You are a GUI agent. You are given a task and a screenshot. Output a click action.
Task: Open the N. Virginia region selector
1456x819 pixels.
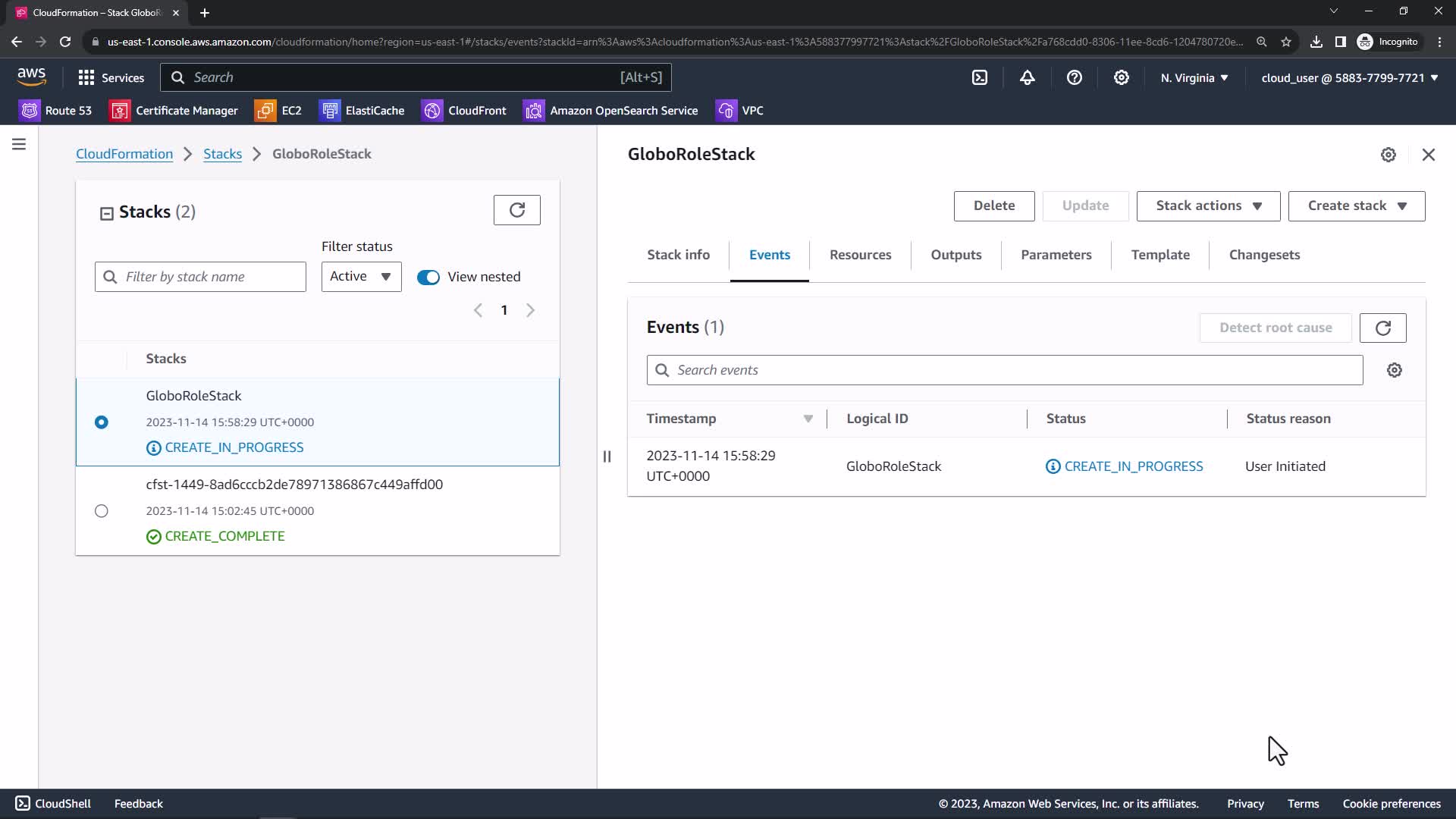[x=1194, y=78]
